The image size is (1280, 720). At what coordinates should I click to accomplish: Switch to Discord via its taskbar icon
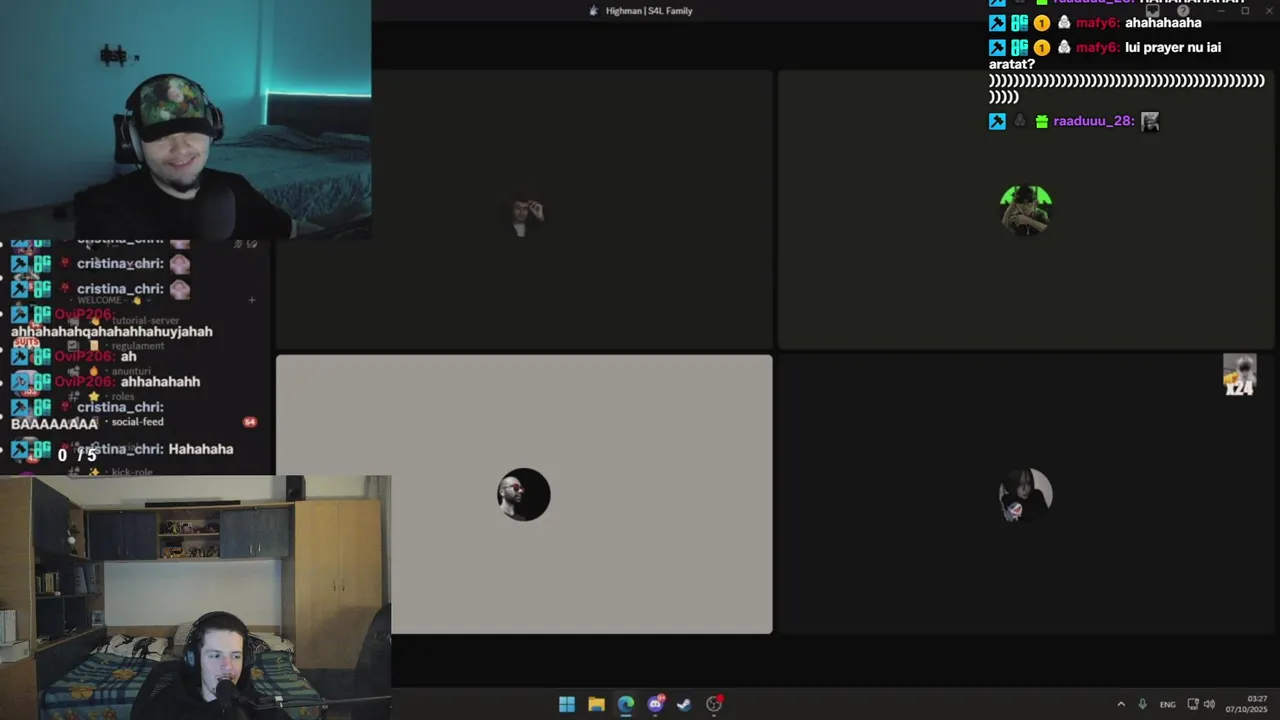[655, 704]
